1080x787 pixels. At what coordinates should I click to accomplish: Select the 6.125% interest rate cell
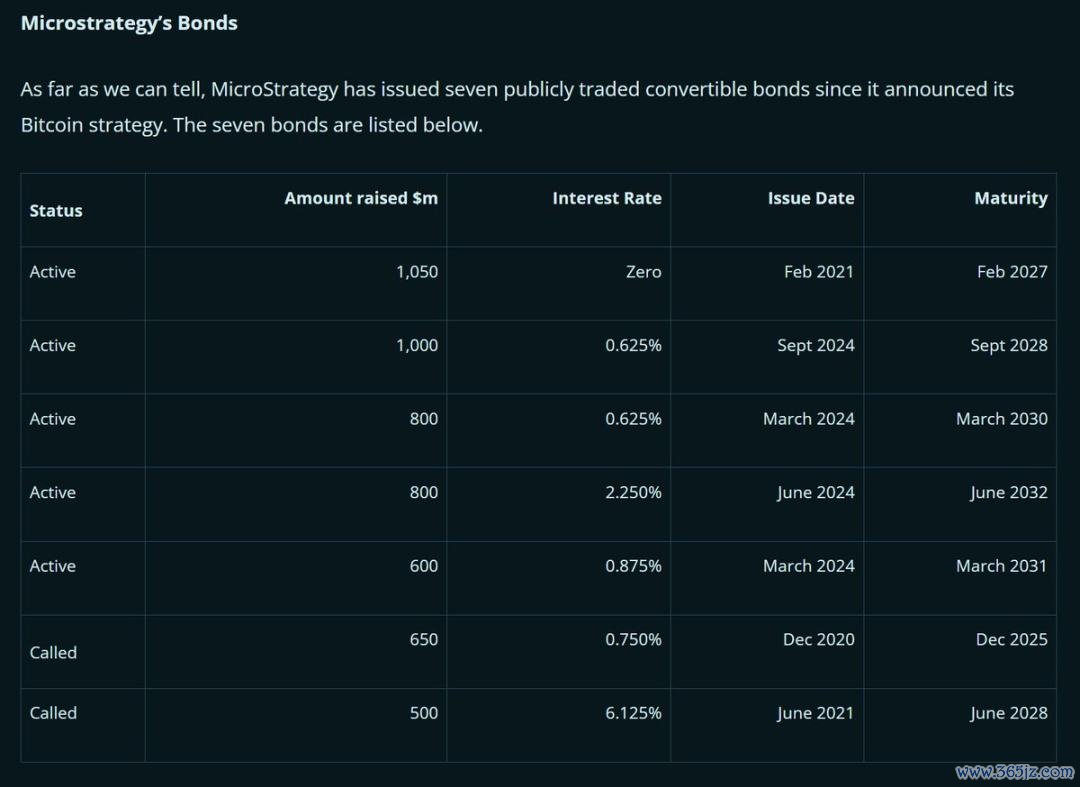(x=633, y=713)
